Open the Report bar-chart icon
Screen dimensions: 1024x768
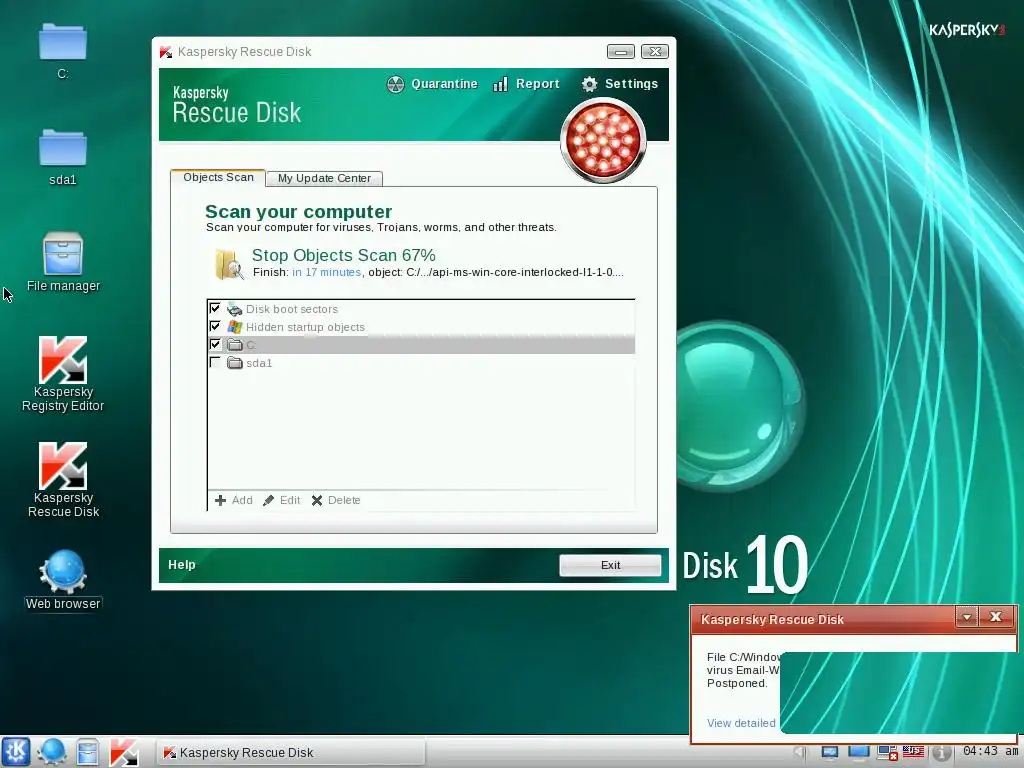click(x=500, y=84)
